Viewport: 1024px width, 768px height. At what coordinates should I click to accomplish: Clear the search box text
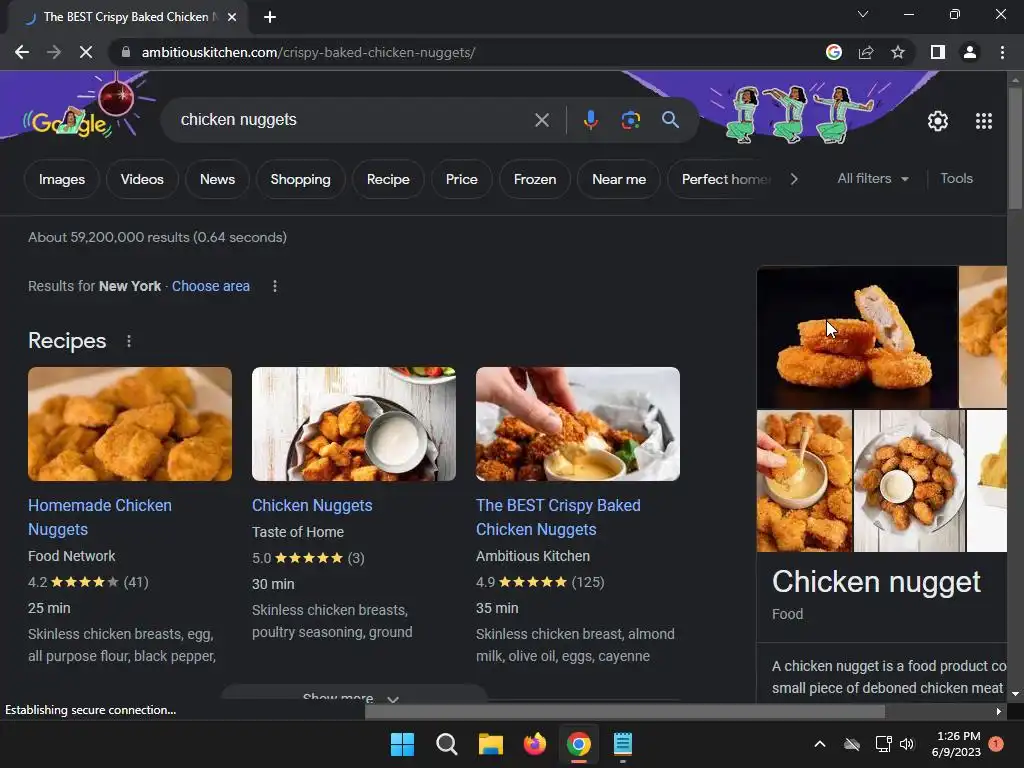(x=541, y=120)
